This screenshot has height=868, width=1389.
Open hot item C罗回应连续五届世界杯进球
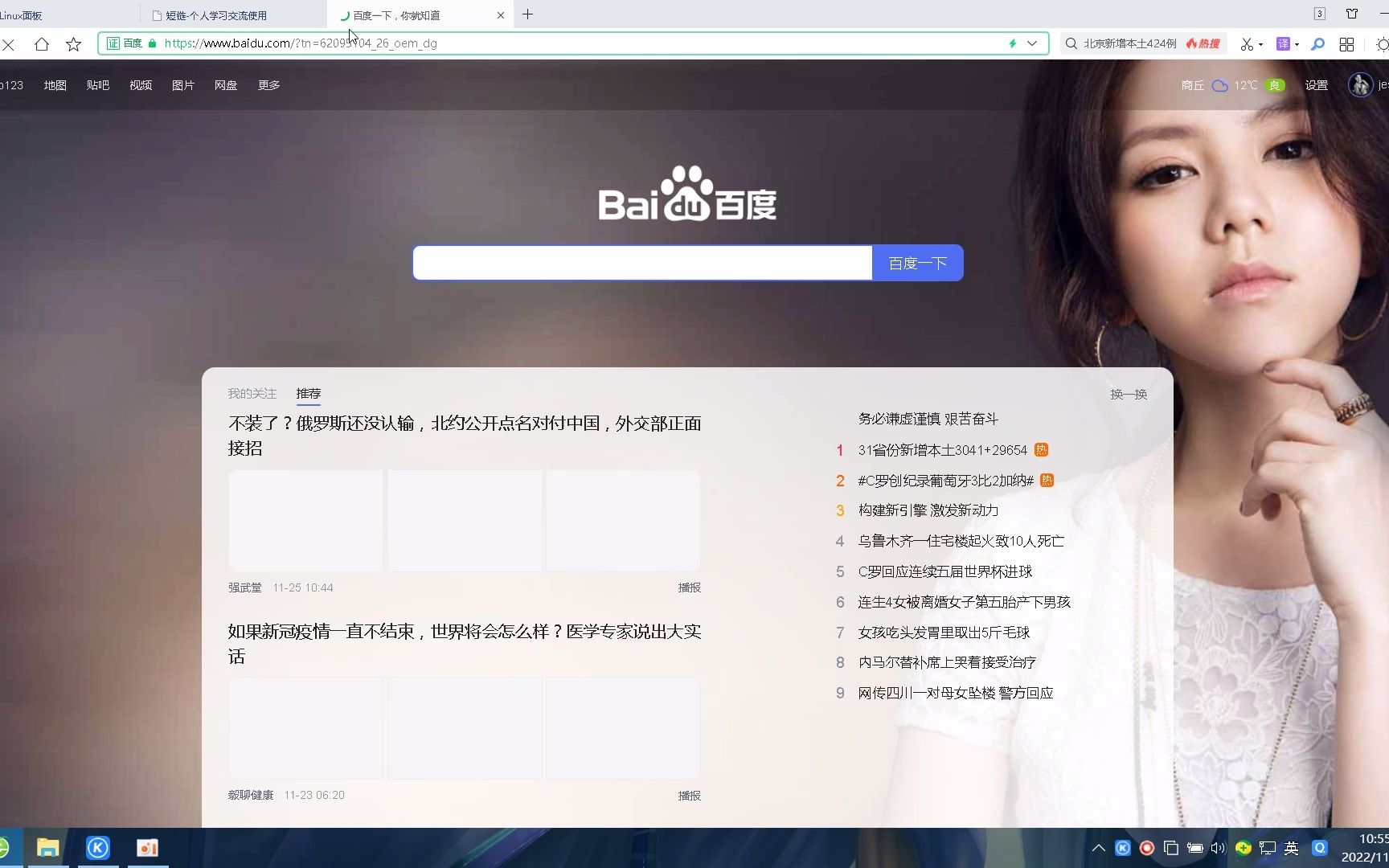click(944, 571)
